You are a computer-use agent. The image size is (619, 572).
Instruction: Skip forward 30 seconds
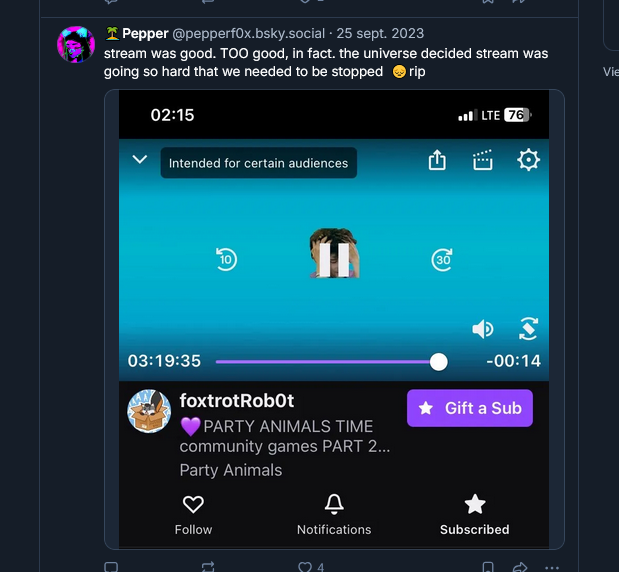[x=442, y=260]
